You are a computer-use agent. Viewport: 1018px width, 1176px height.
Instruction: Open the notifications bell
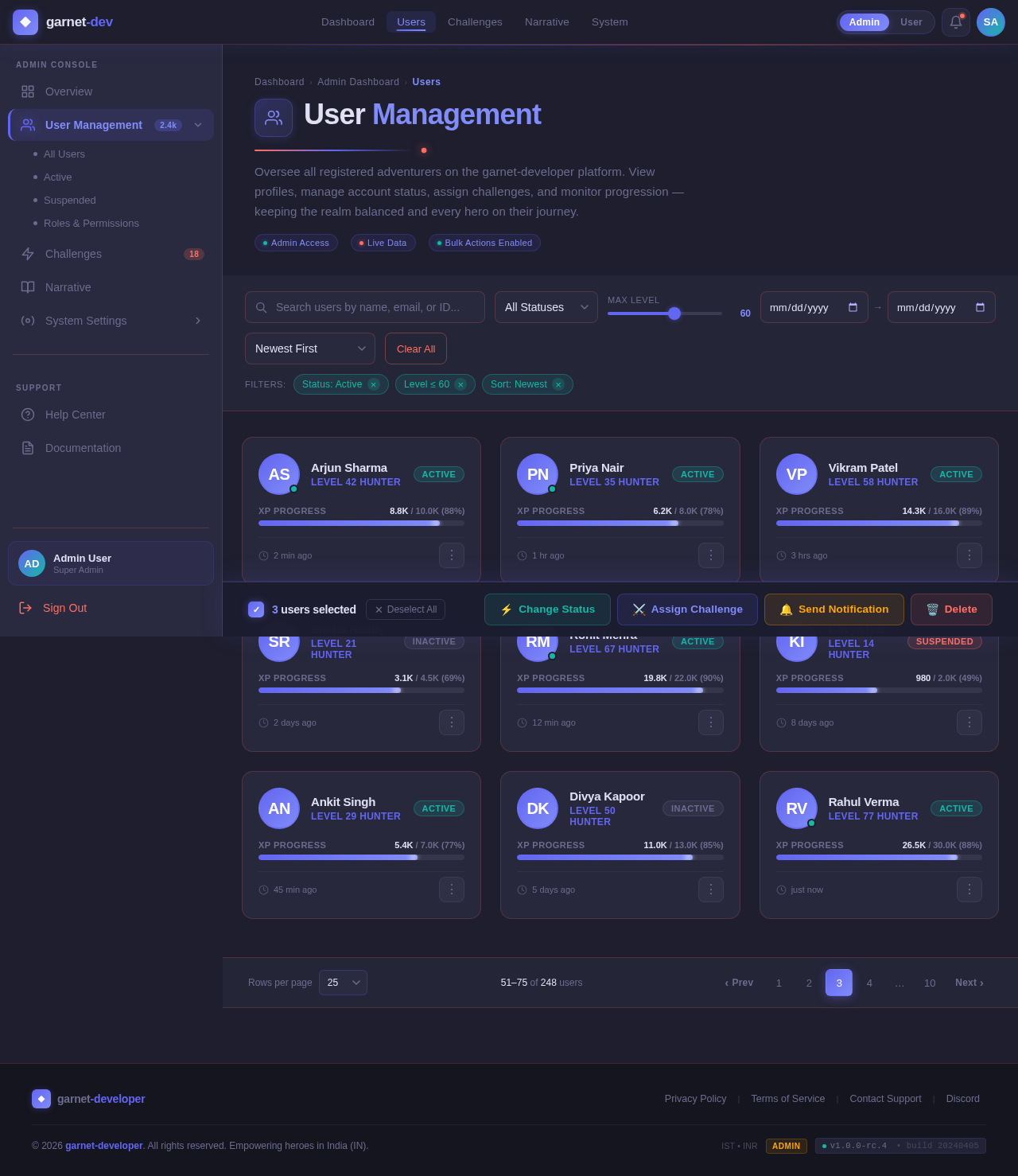coord(956,22)
